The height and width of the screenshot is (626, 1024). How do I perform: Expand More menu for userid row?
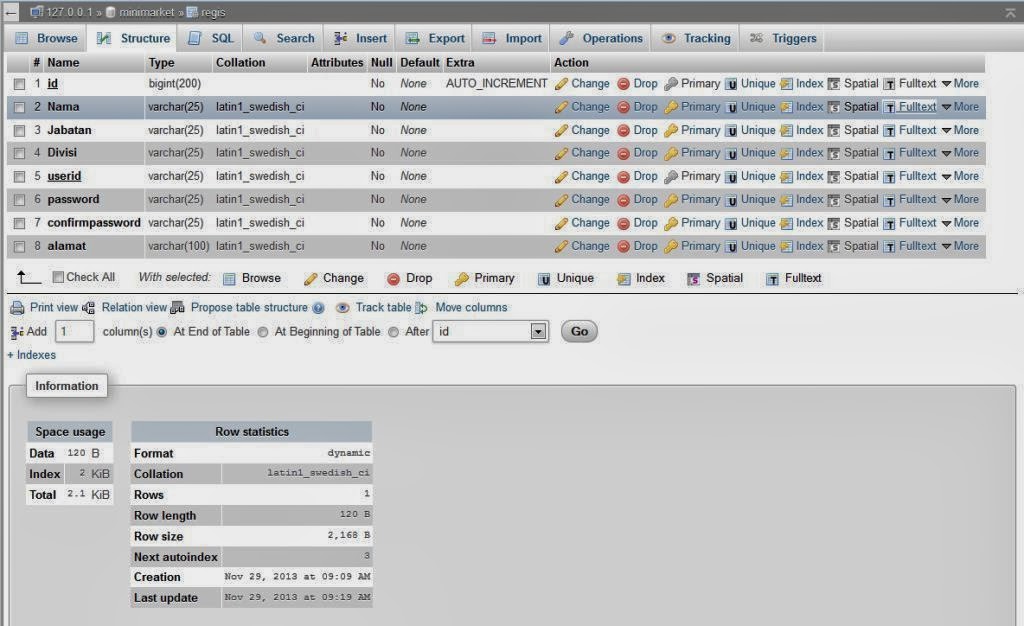point(960,176)
